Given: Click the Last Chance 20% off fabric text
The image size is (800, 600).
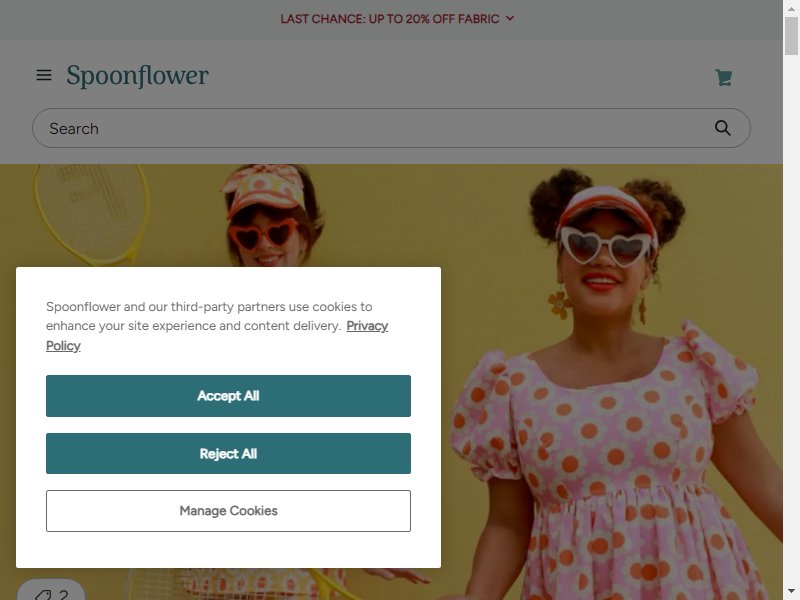Looking at the screenshot, I should (390, 19).
